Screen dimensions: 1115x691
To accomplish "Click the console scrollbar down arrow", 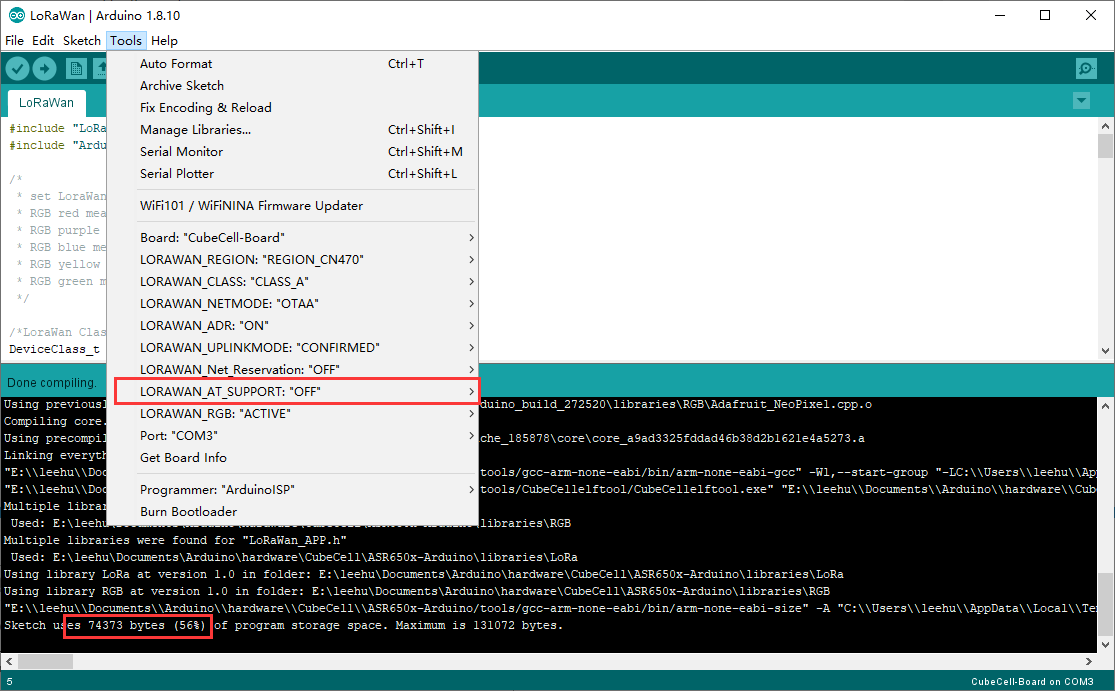I will point(1105,645).
